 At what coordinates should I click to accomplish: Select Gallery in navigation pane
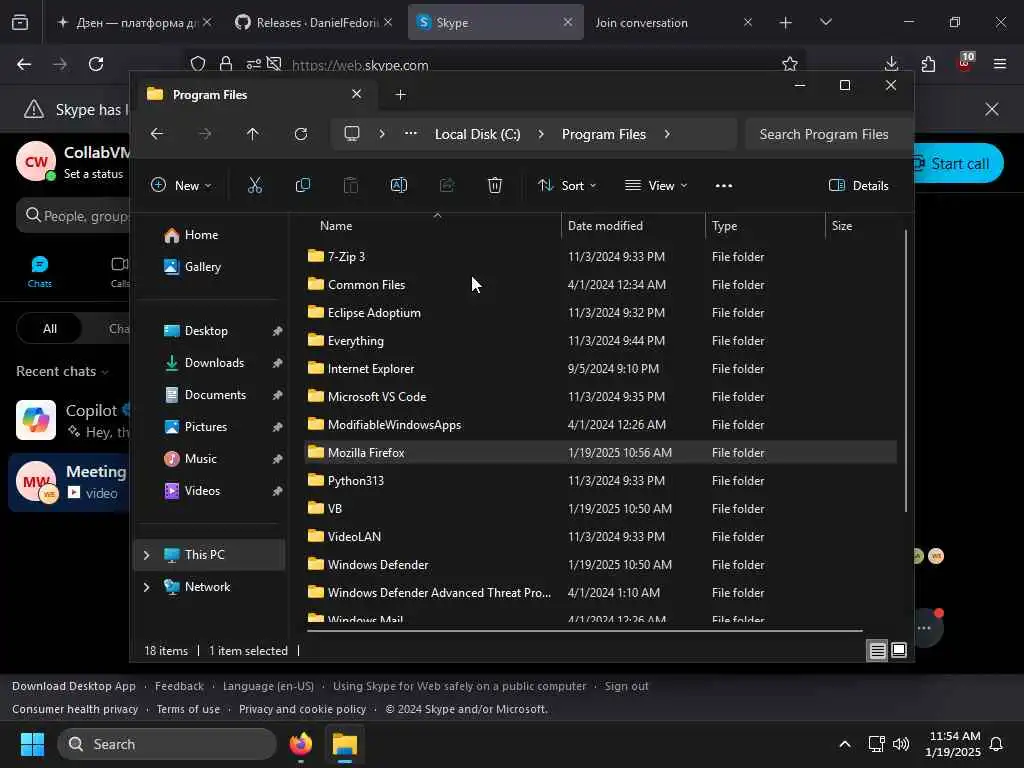coord(202,266)
